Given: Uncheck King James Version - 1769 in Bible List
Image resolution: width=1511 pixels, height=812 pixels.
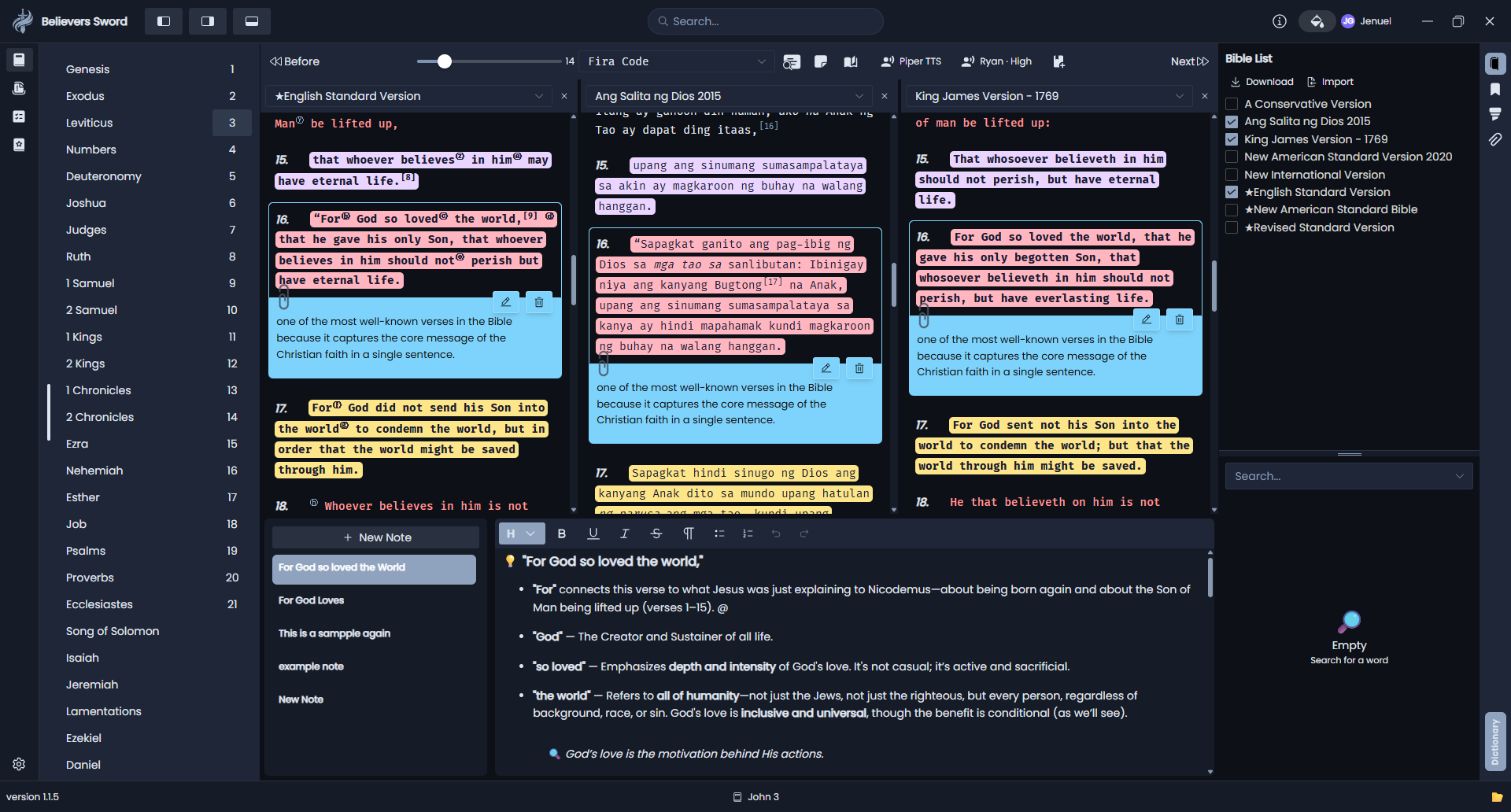Looking at the screenshot, I should pyautogui.click(x=1232, y=138).
